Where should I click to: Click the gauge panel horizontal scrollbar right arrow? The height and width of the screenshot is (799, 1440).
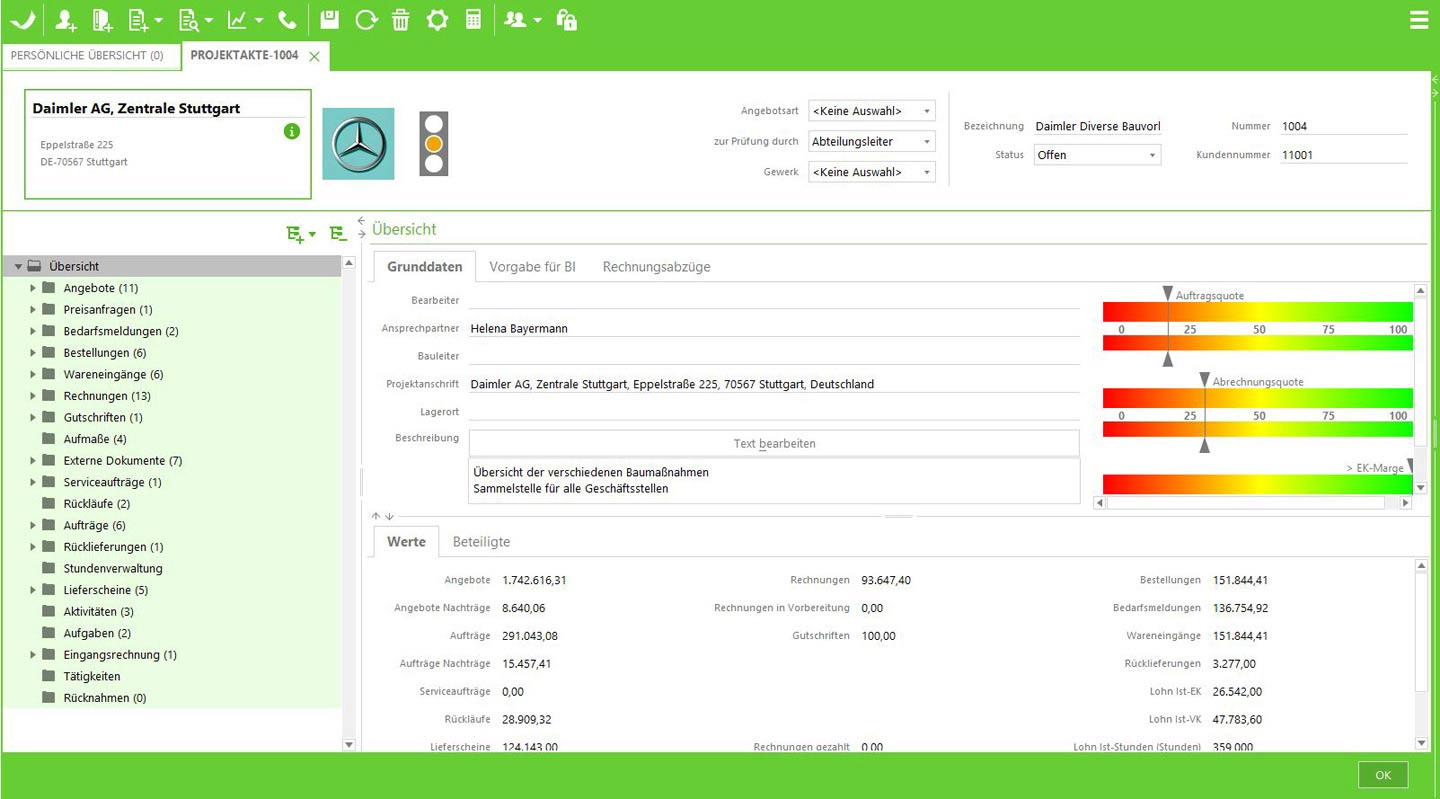tap(1405, 503)
